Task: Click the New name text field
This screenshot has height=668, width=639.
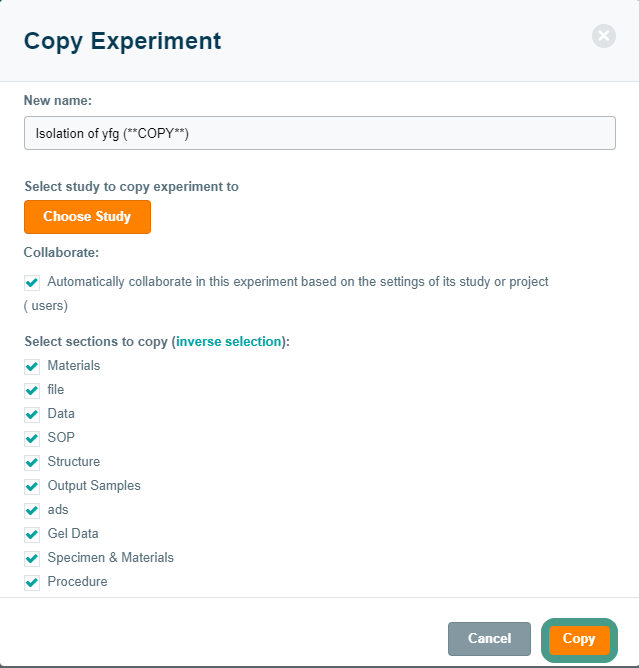Action: (319, 133)
